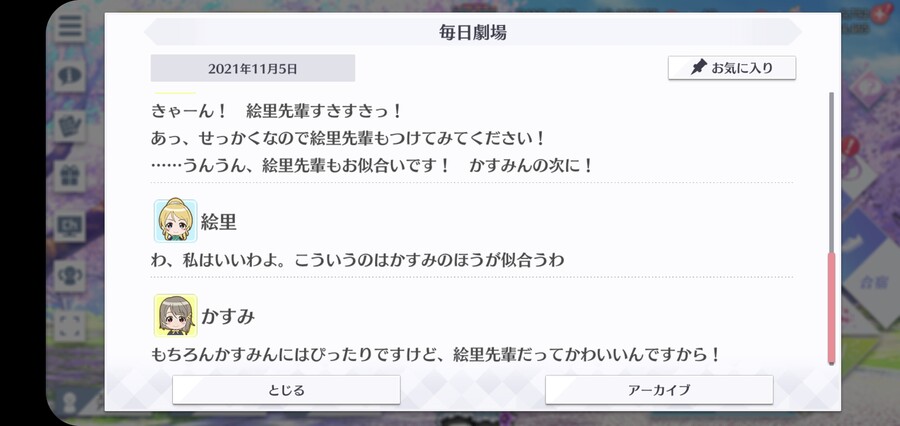The height and width of the screenshot is (426, 900).
Task: Tap the red exclamation notification badge
Action: (851, 145)
